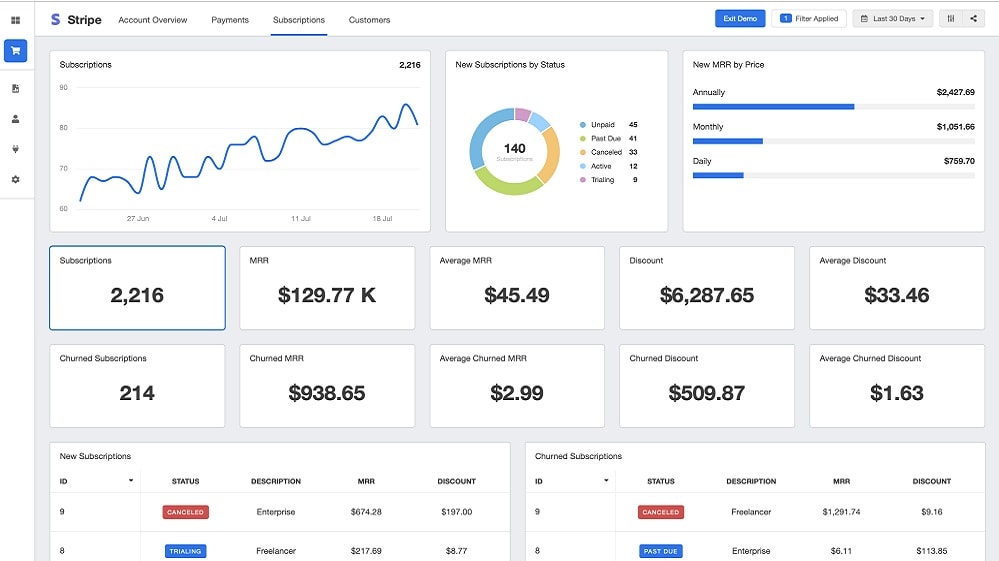Select the Average Churned MRR $2.99 card
This screenshot has width=999, height=561.
pos(517,386)
